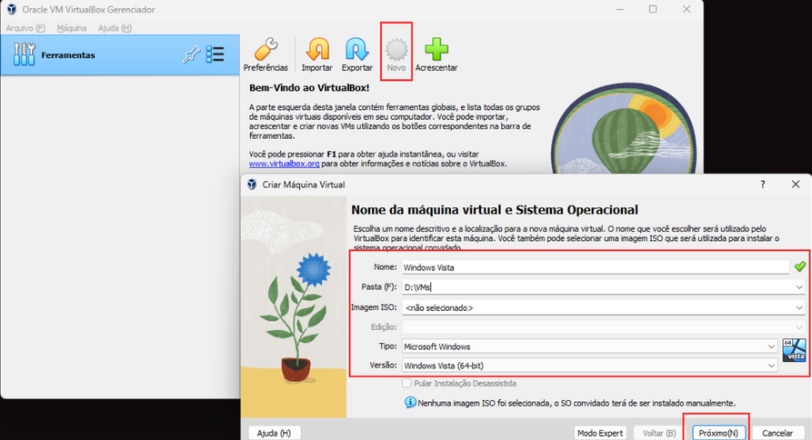Click the Windows Vista OS type icon
812x440 pixels.
click(x=794, y=350)
